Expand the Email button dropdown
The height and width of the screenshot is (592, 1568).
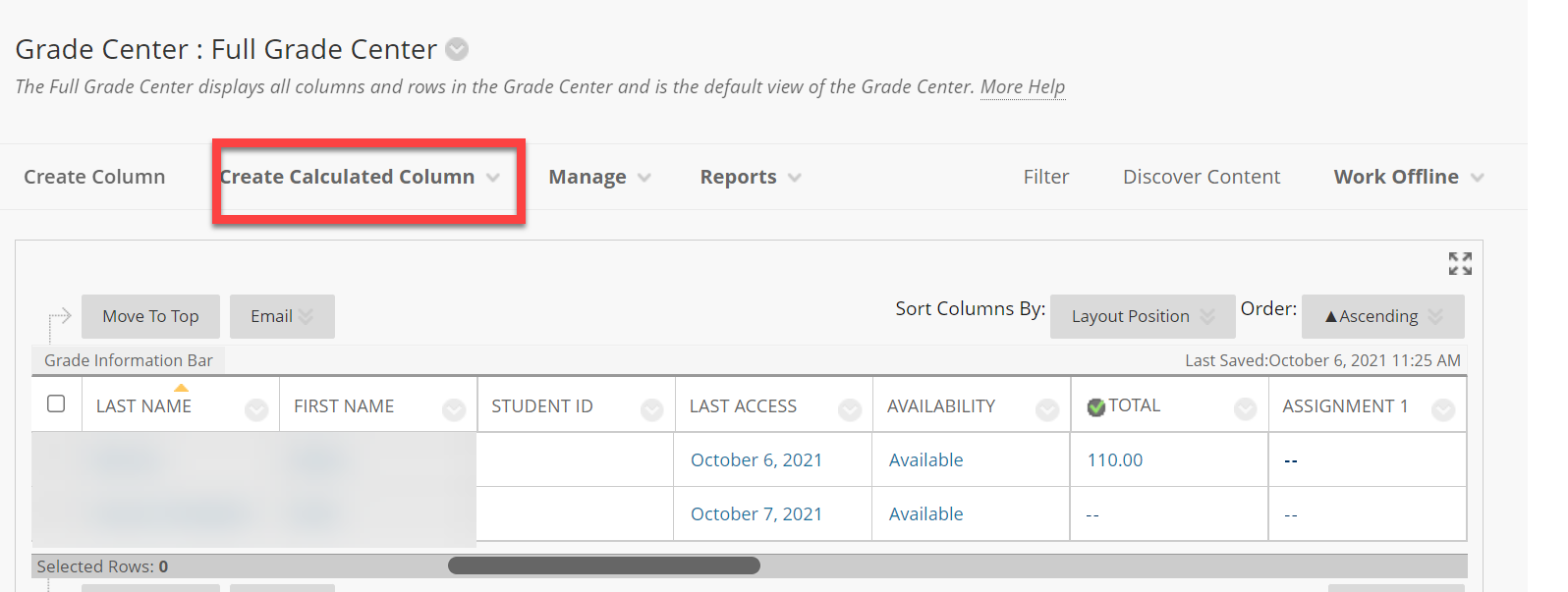(282, 316)
